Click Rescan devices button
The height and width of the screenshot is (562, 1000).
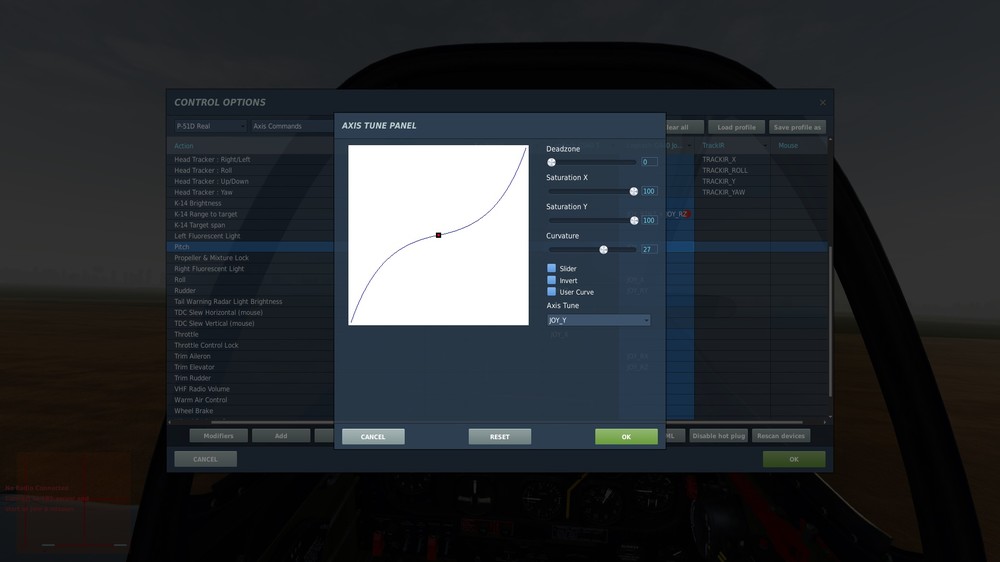tap(781, 436)
